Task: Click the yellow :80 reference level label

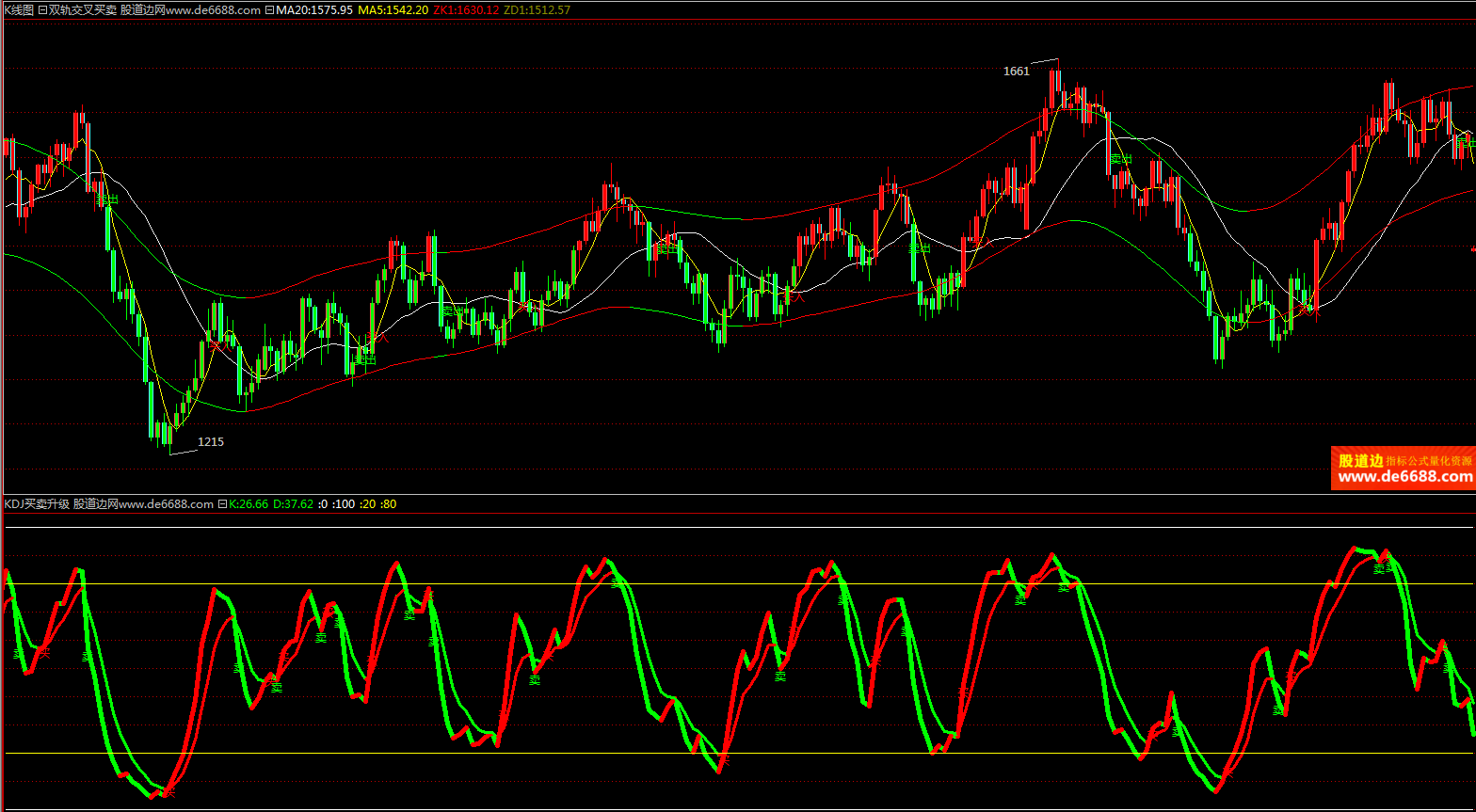Action: (x=388, y=504)
